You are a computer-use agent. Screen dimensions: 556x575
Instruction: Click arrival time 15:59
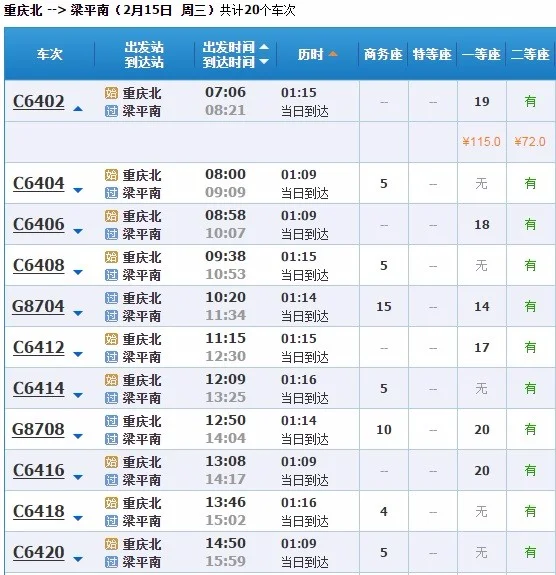(x=225, y=561)
